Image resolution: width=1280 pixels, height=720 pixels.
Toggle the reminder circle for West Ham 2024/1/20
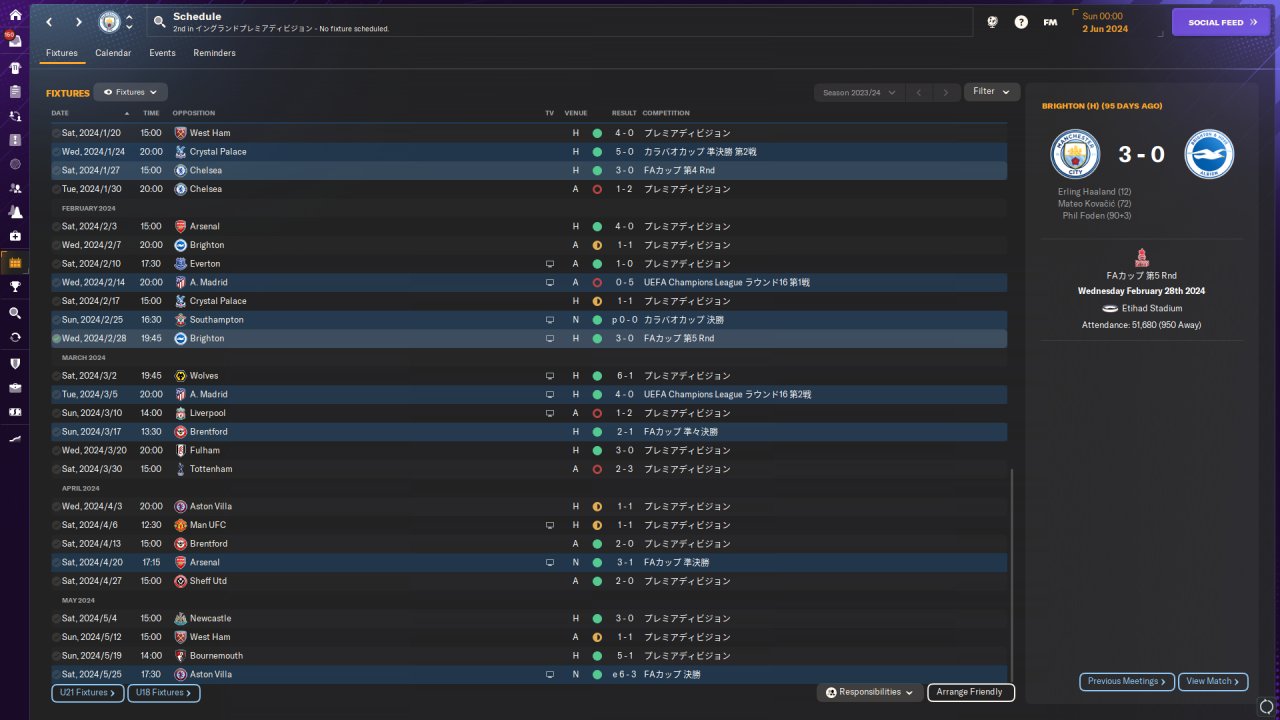coord(57,133)
